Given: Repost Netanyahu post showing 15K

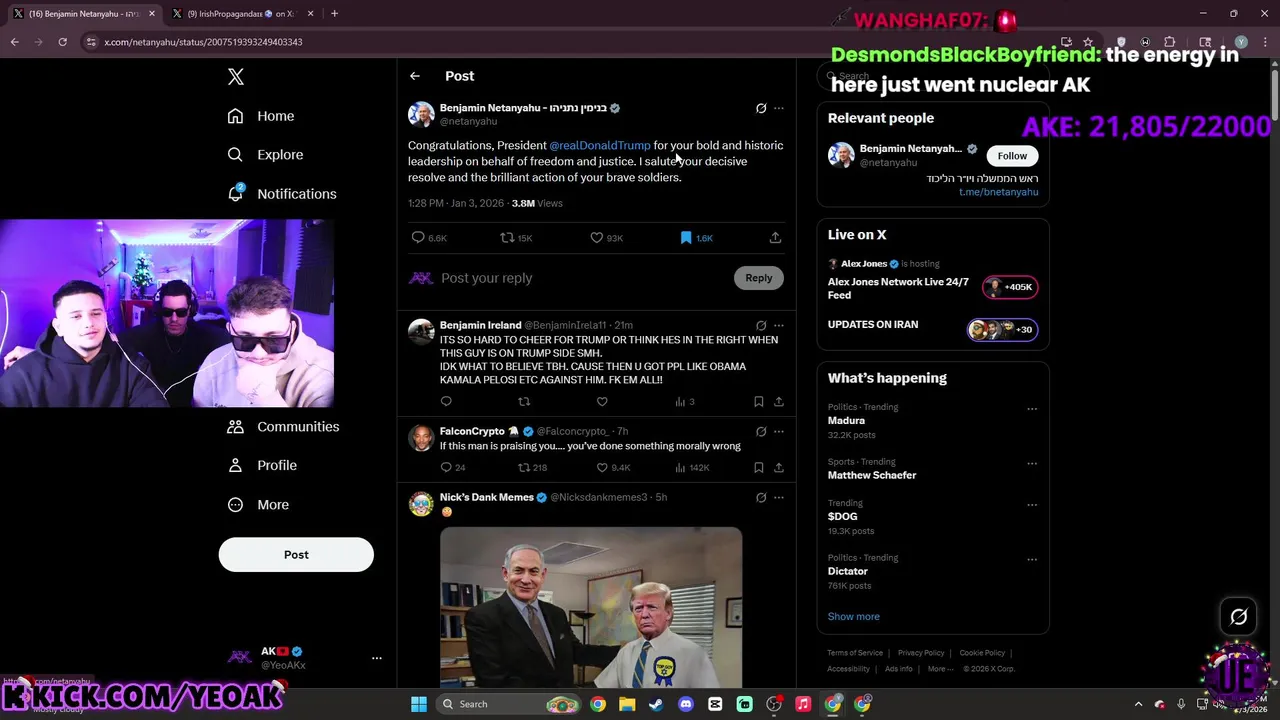Looking at the screenshot, I should 516,238.
